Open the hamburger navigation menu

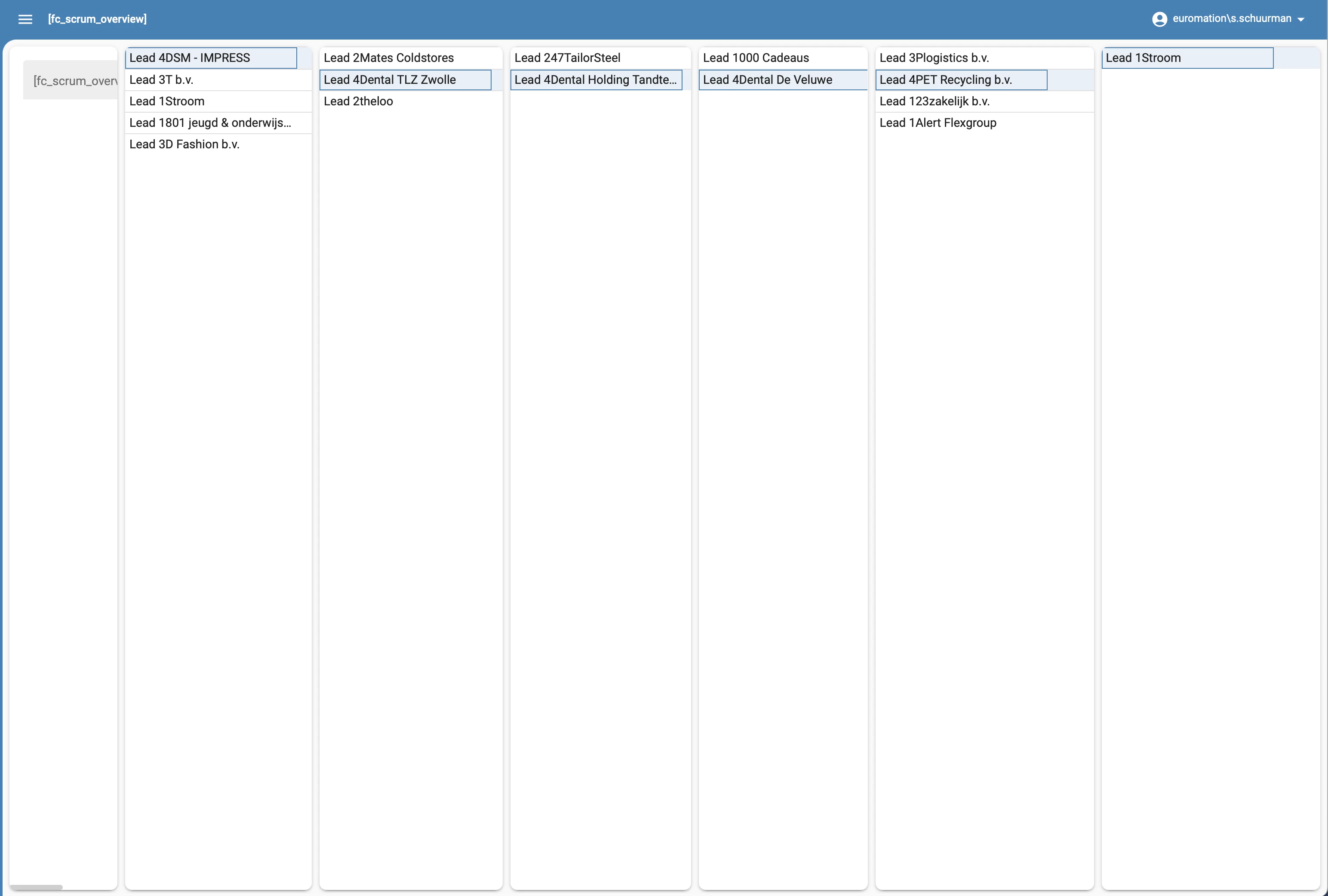[25, 19]
